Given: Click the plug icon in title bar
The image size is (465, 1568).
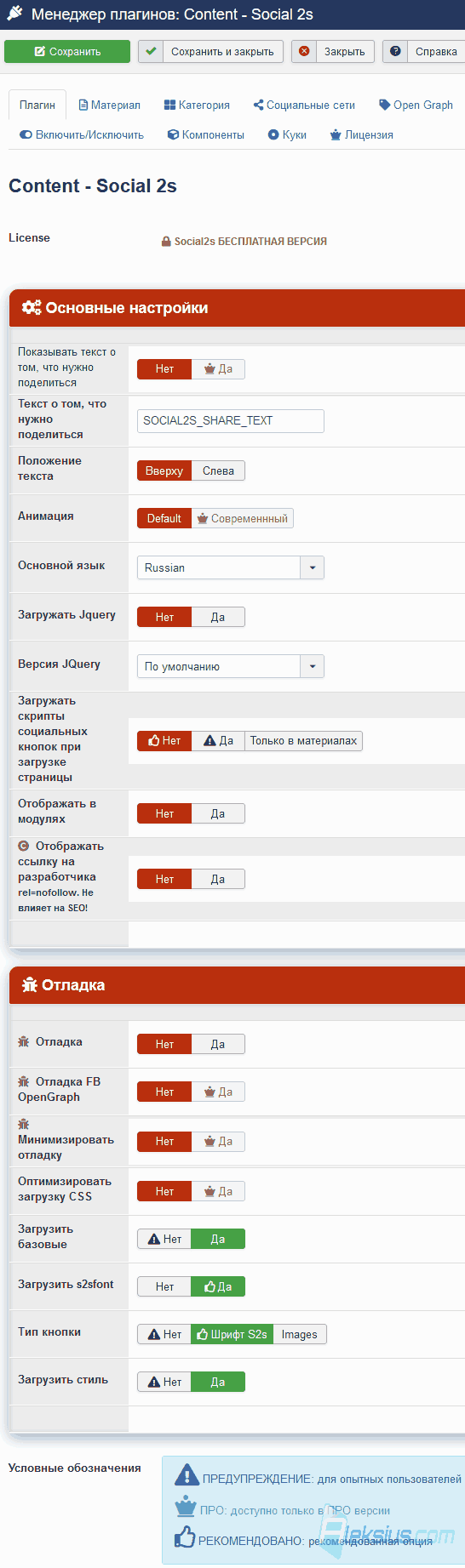Looking at the screenshot, I should click(x=14, y=14).
